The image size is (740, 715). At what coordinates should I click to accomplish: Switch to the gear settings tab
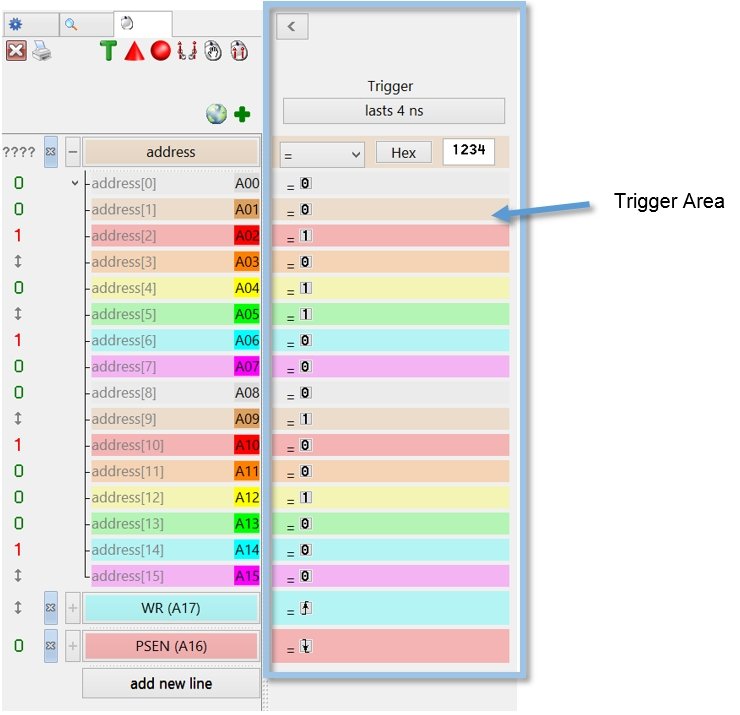click(x=15, y=23)
